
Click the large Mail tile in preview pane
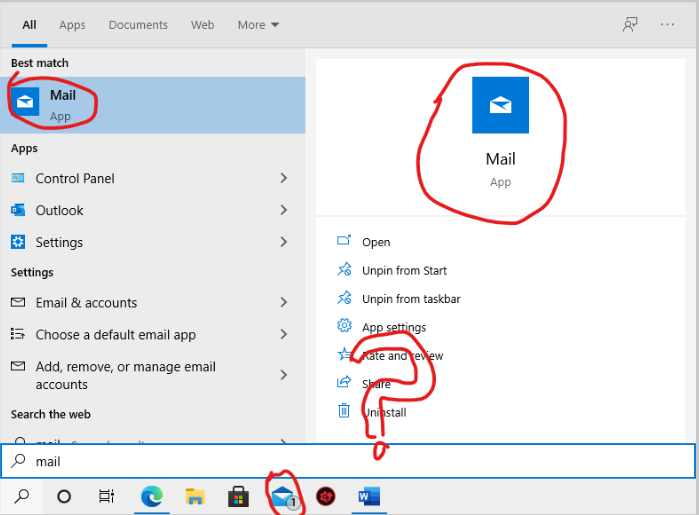point(500,105)
